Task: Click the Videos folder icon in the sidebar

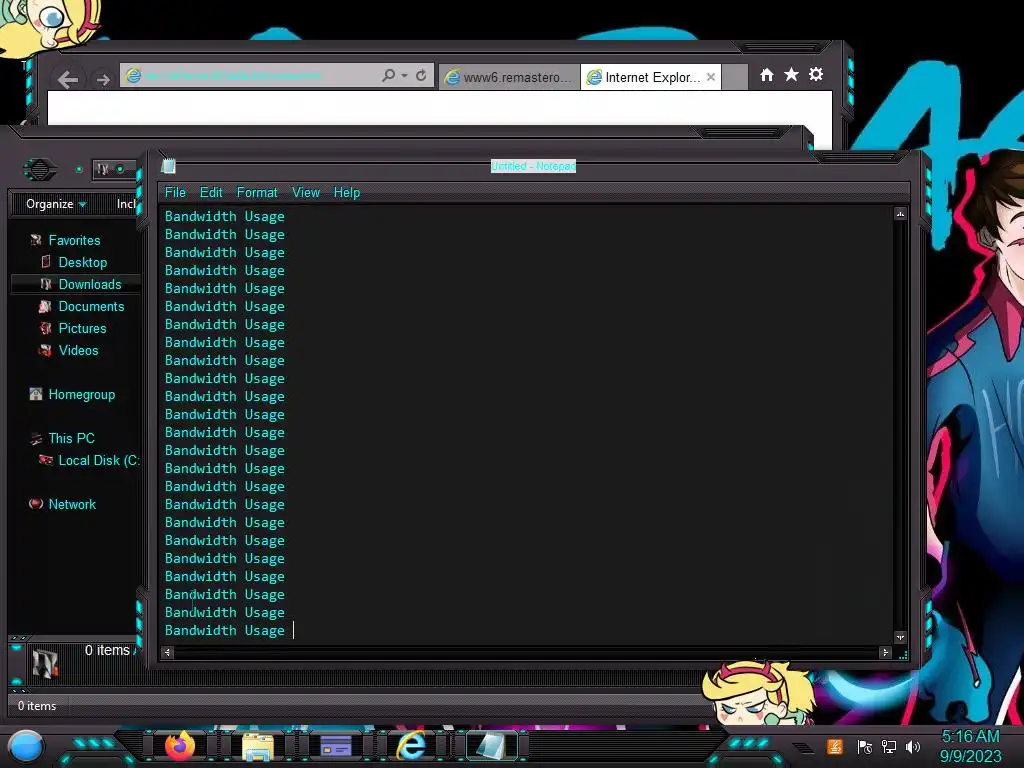Action: [x=44, y=350]
